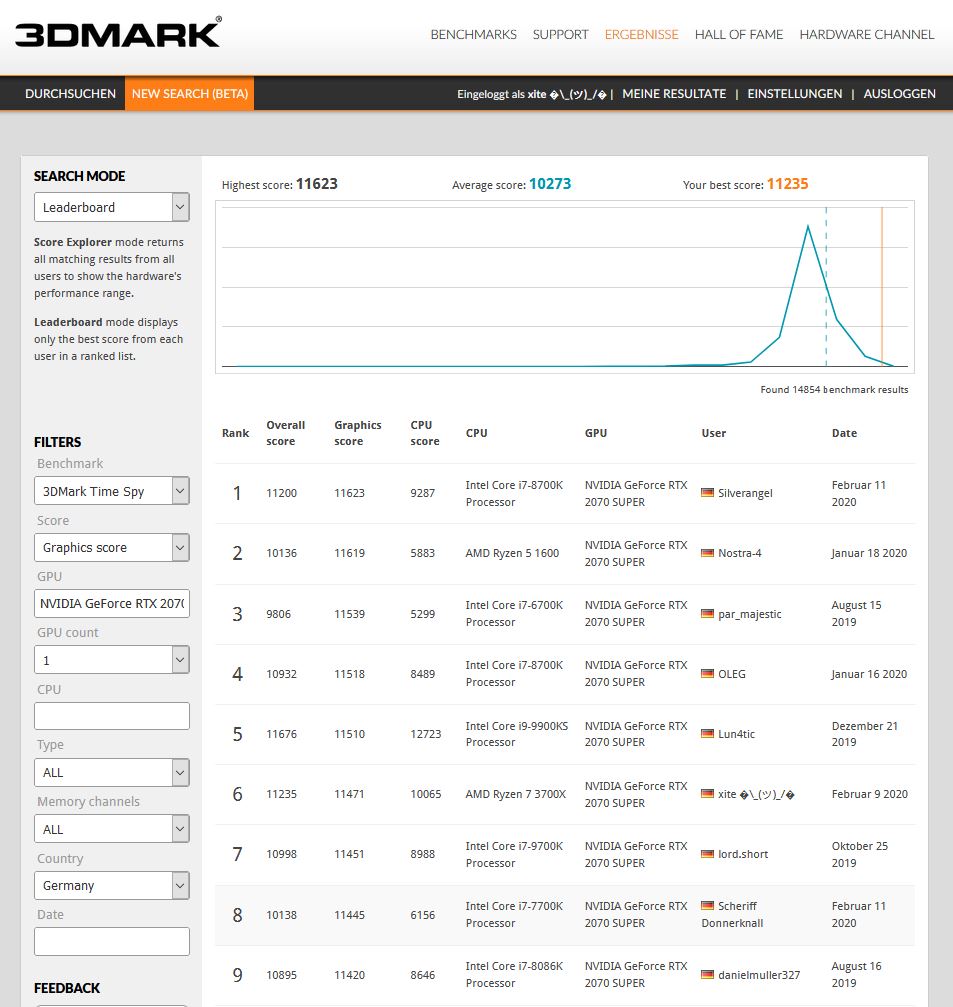953x1007 pixels.
Task: Open user lord.short's result
Action: [x=743, y=854]
